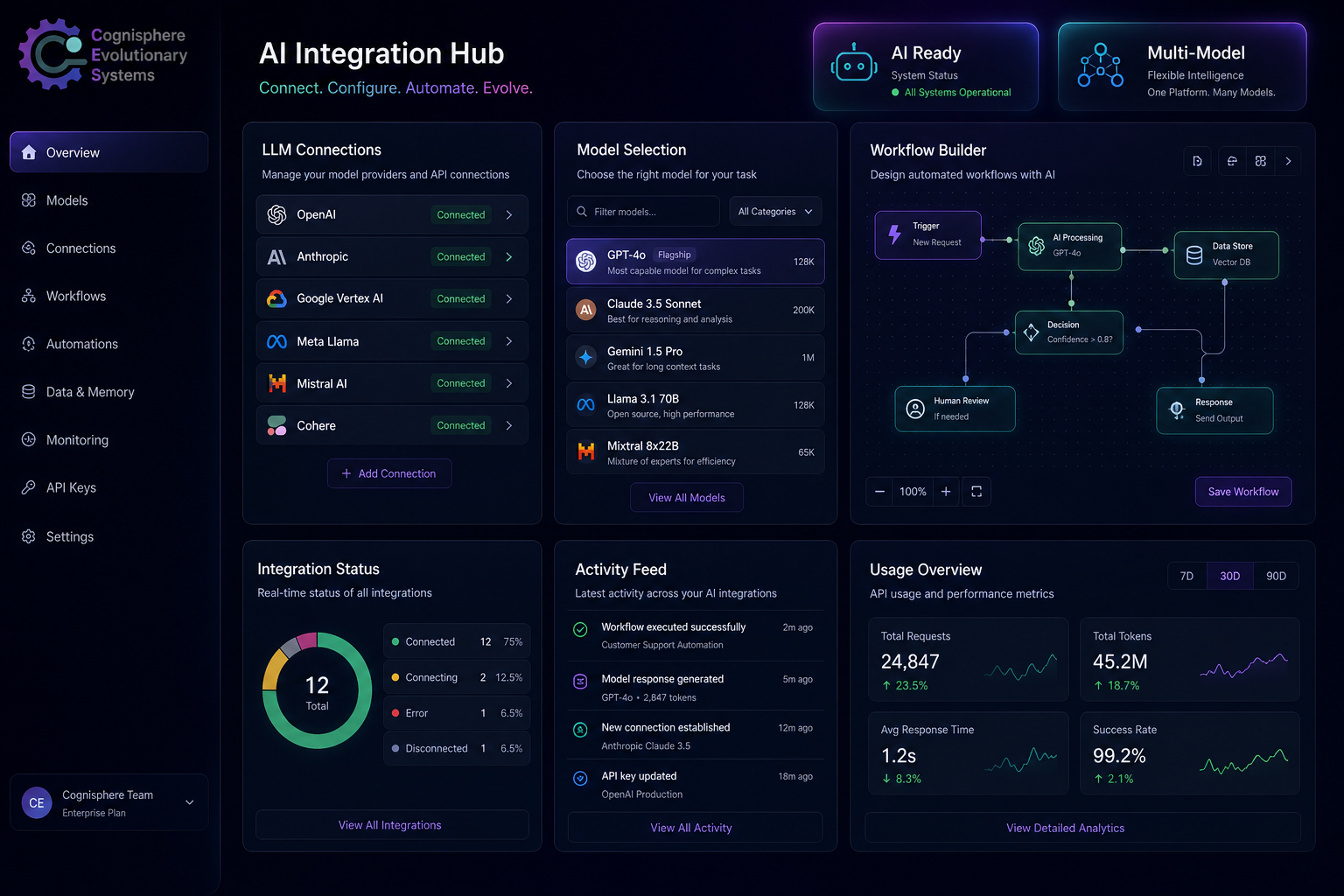Click the Workflow Builder next arrow

(x=1288, y=161)
